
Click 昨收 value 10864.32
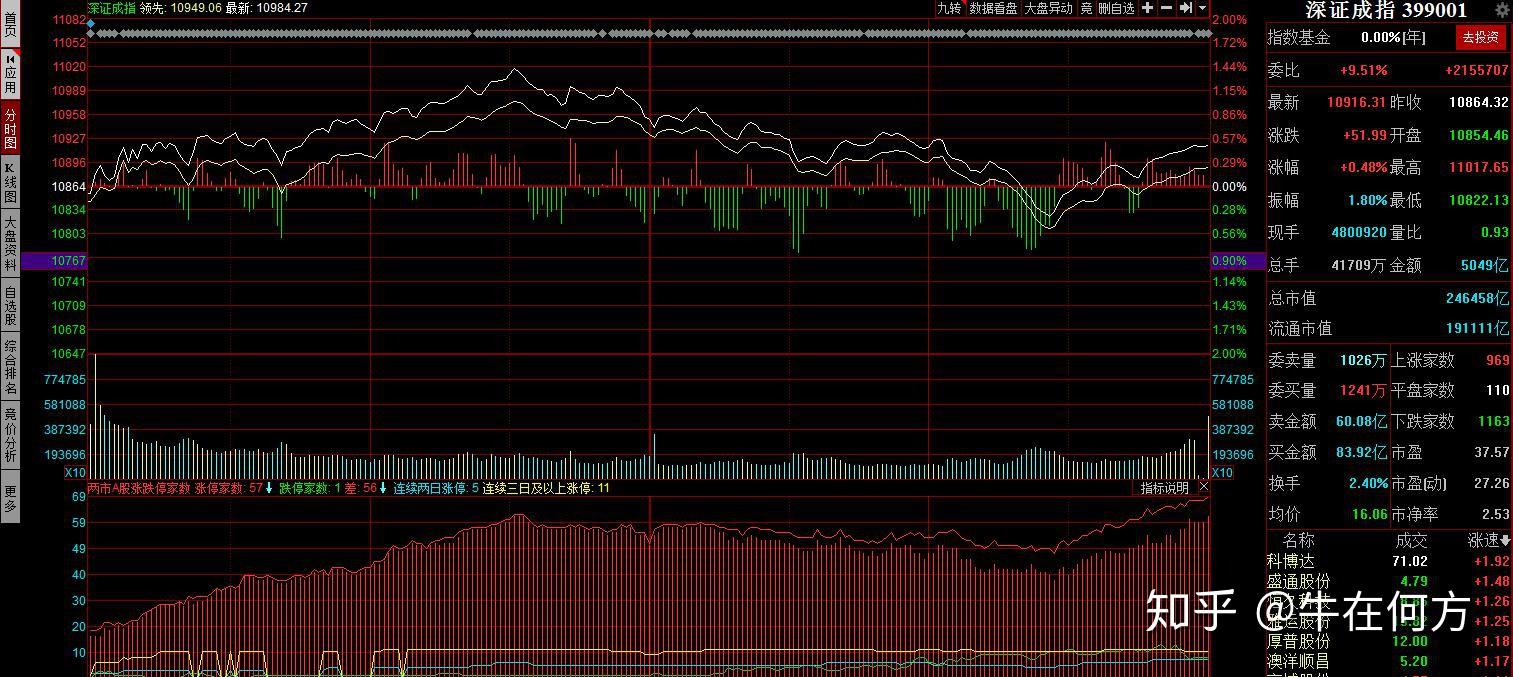[1479, 102]
